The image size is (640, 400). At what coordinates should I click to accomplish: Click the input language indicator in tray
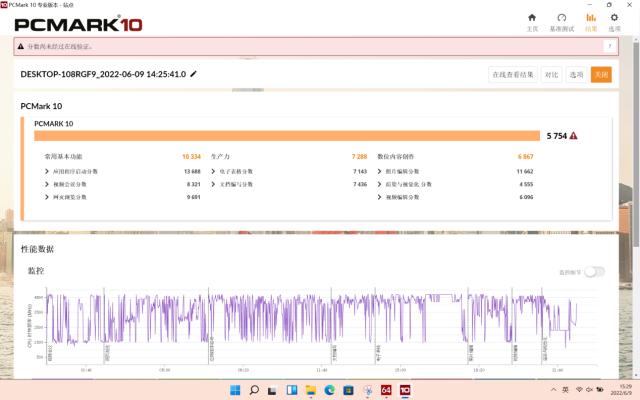565,390
